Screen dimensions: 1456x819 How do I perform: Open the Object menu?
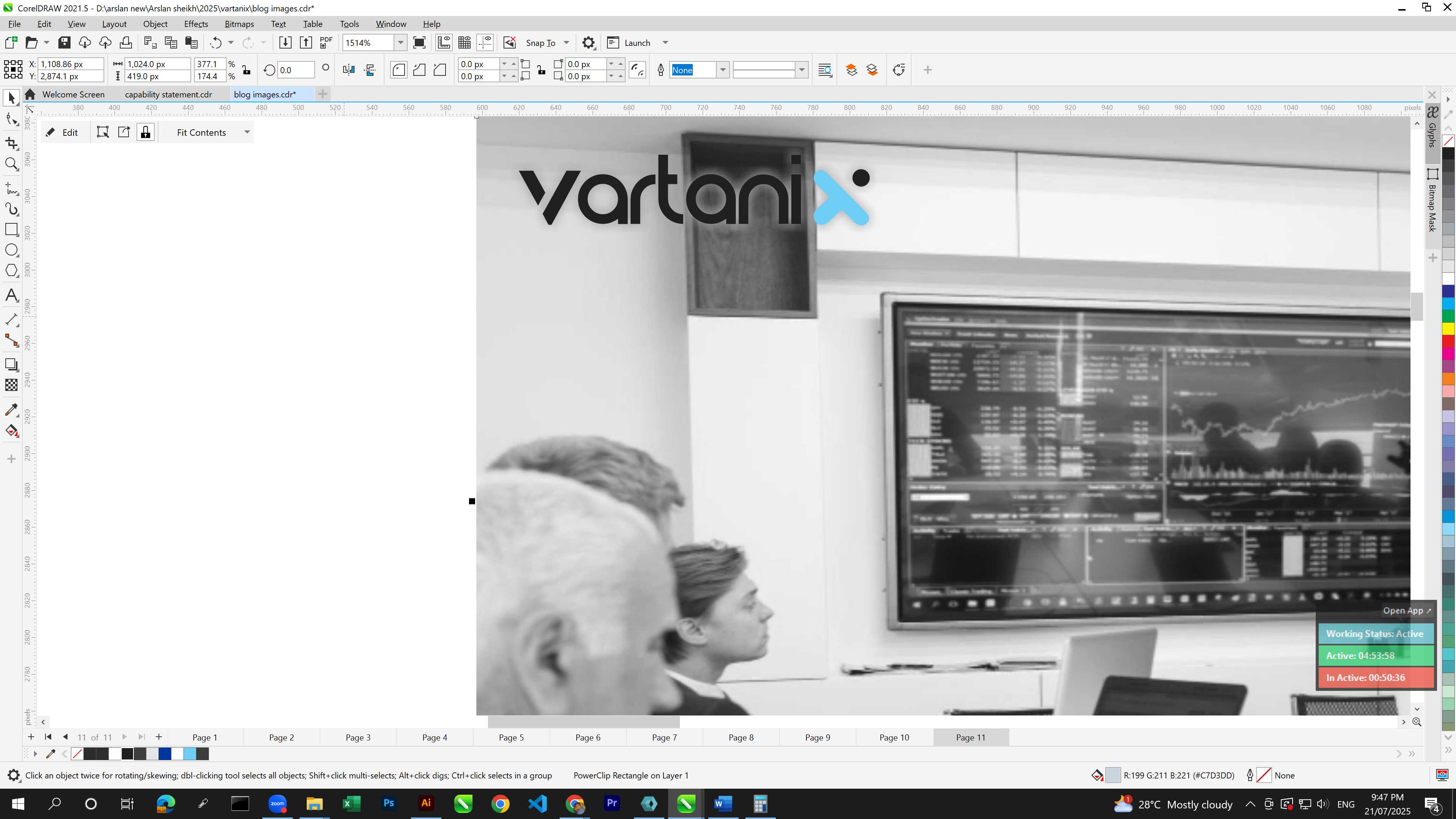point(155,24)
